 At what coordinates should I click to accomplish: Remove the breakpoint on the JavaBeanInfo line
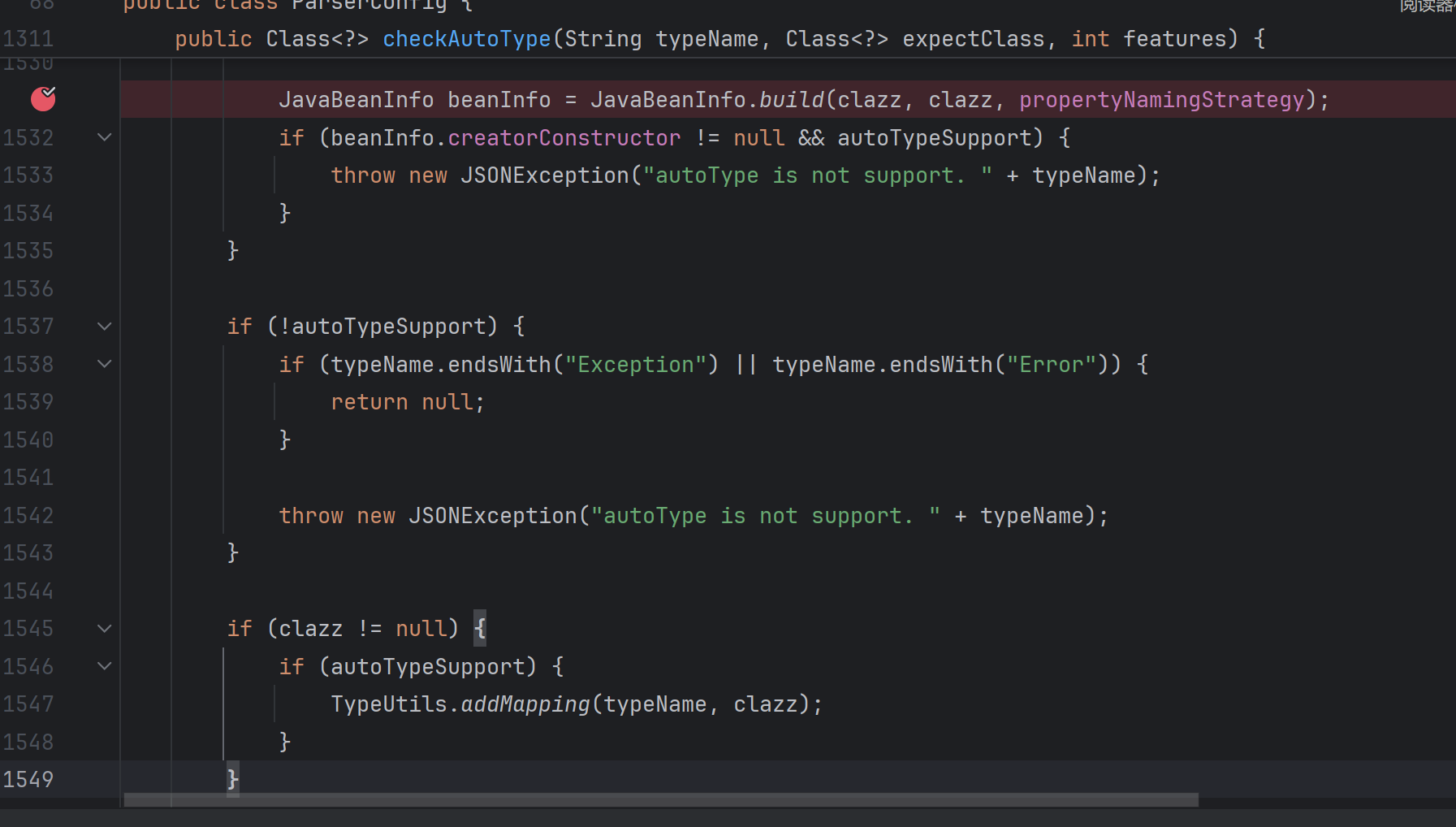tap(43, 99)
